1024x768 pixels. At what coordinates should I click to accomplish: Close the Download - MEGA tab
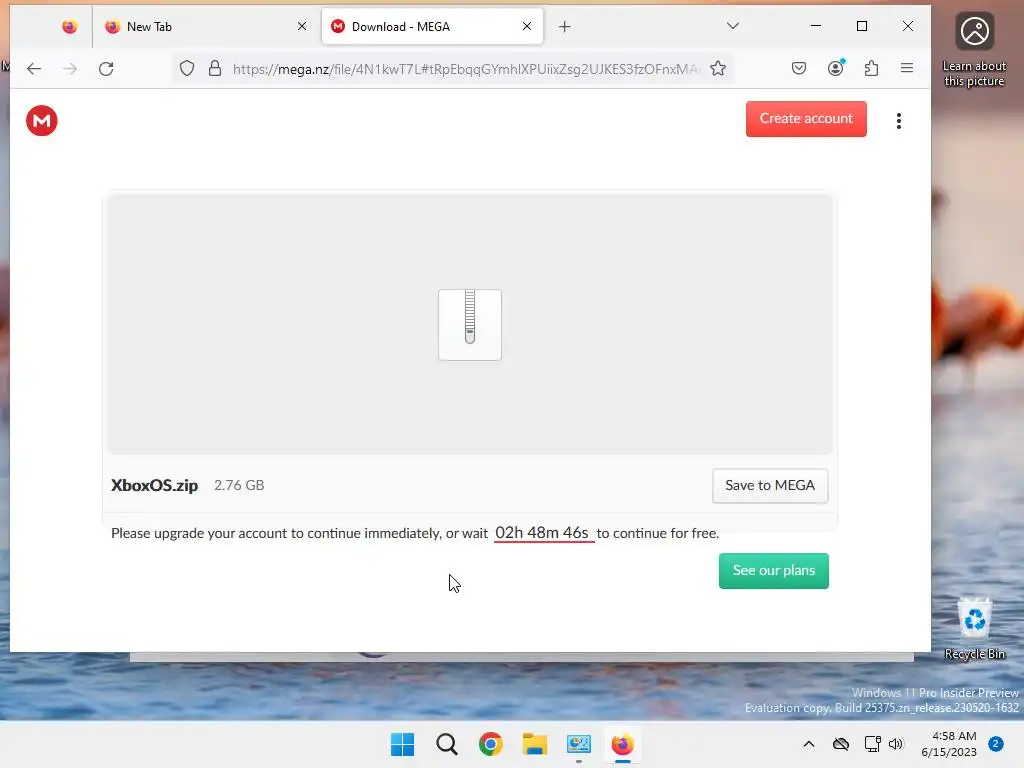point(527,26)
